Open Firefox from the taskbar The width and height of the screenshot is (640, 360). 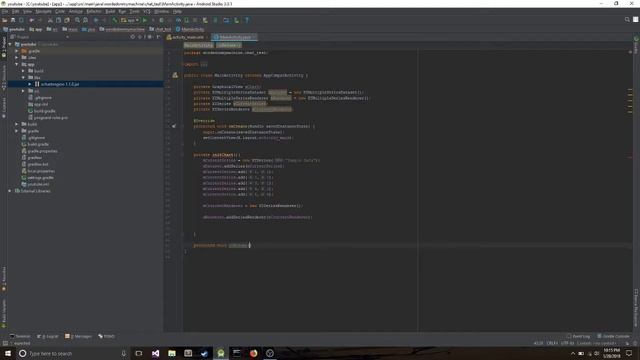[253, 353]
